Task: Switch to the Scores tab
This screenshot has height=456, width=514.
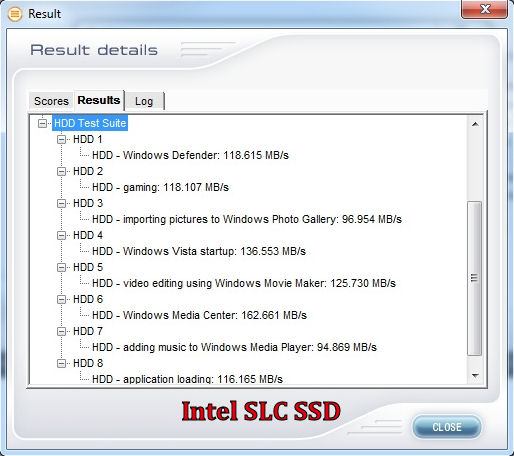Action: (51, 101)
